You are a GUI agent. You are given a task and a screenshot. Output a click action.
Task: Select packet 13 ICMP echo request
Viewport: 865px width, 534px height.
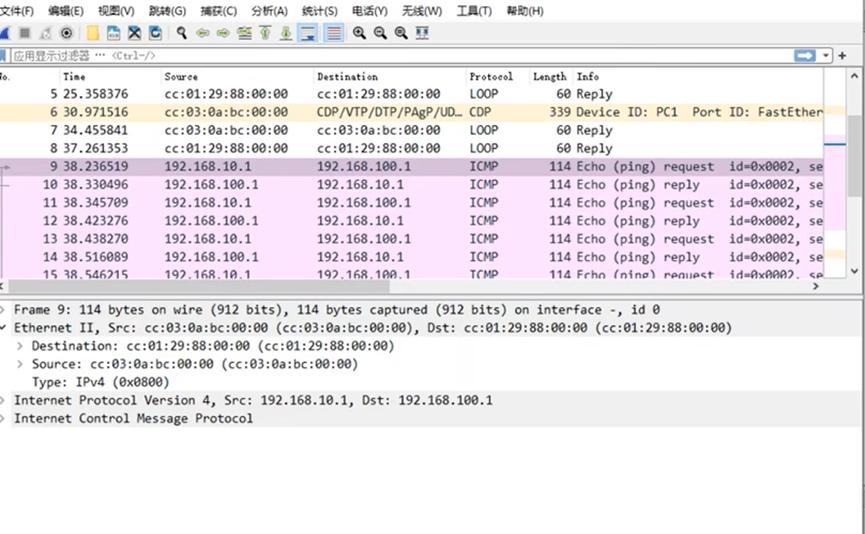(x=412, y=239)
